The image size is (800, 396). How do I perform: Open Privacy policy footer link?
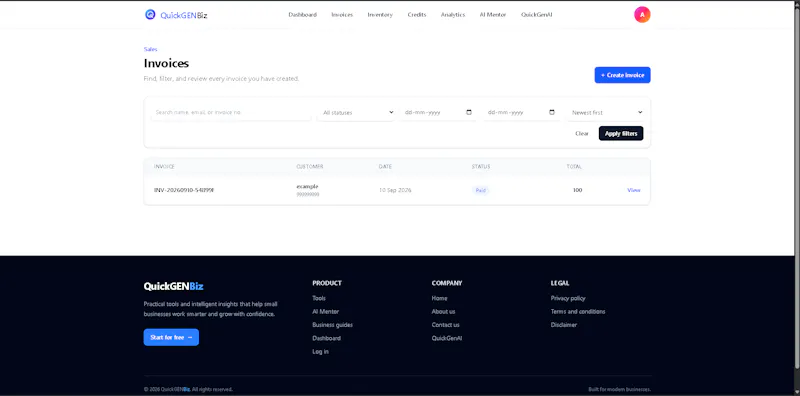pyautogui.click(x=568, y=298)
